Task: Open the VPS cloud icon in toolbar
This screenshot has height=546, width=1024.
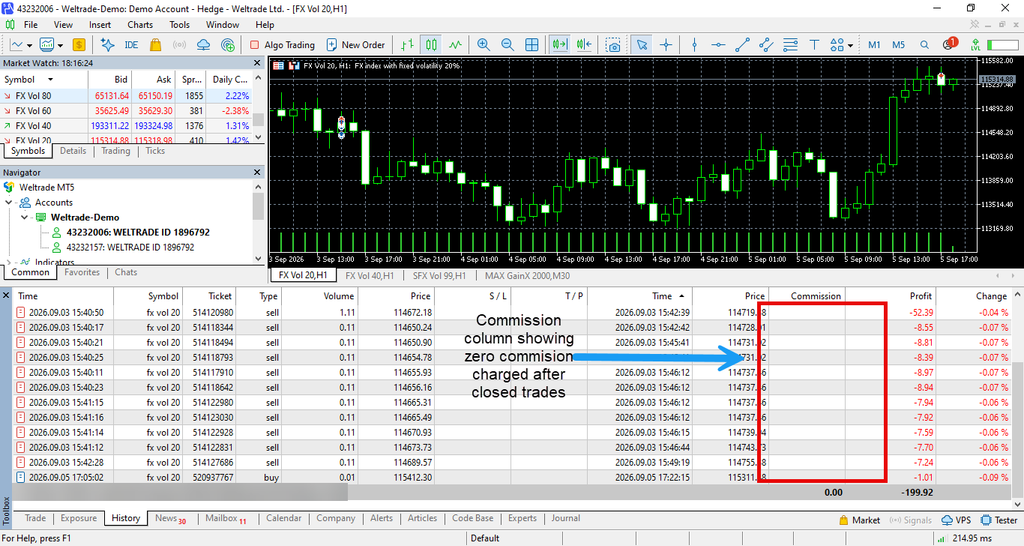Action: coord(204,45)
